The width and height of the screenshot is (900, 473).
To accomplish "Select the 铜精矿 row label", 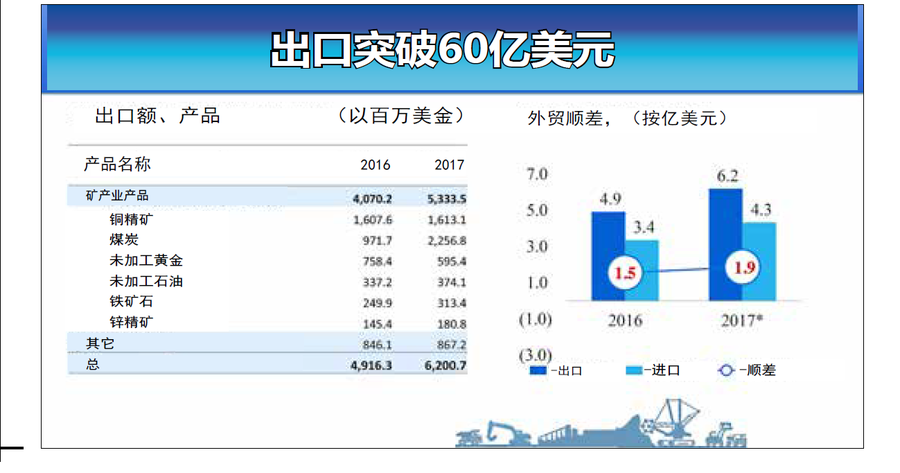I will pyautogui.click(x=131, y=219).
